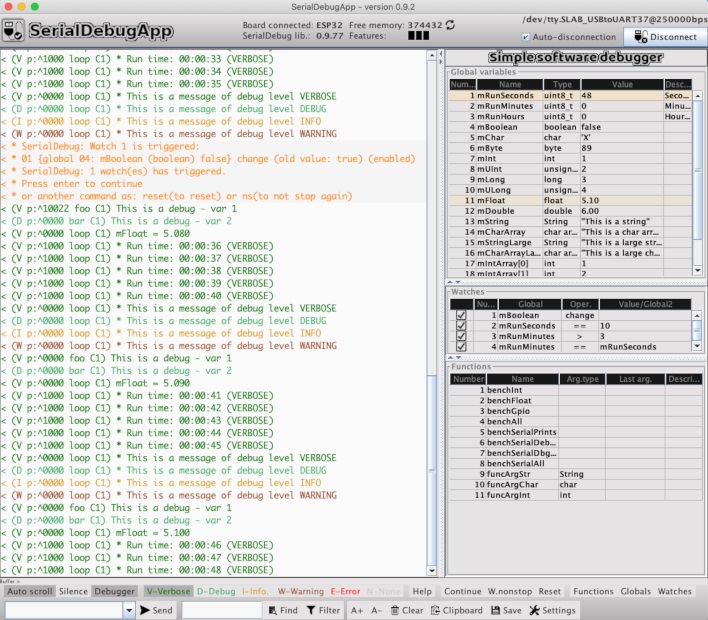This screenshot has height=620, width=708.
Task: Save the log with the Save button
Action: point(506,610)
